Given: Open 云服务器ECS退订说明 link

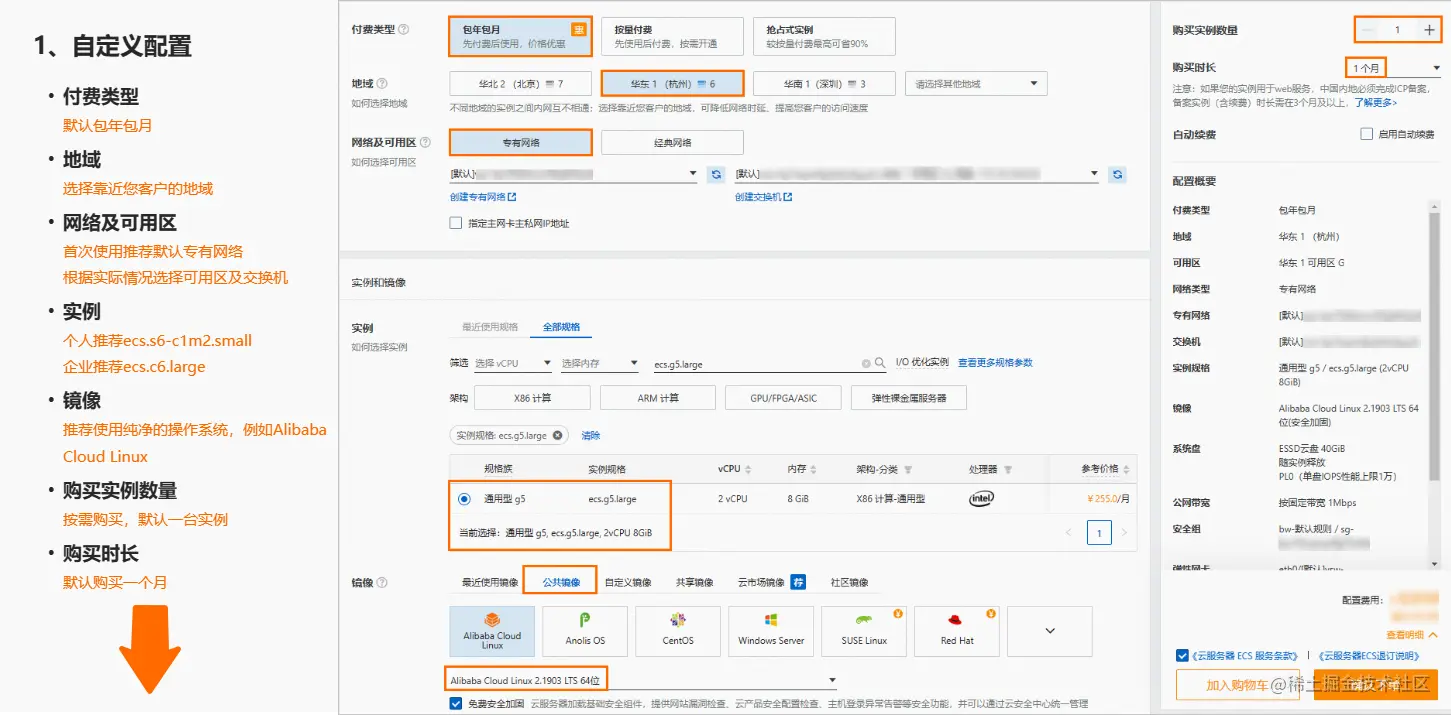Looking at the screenshot, I should click(1368, 656).
